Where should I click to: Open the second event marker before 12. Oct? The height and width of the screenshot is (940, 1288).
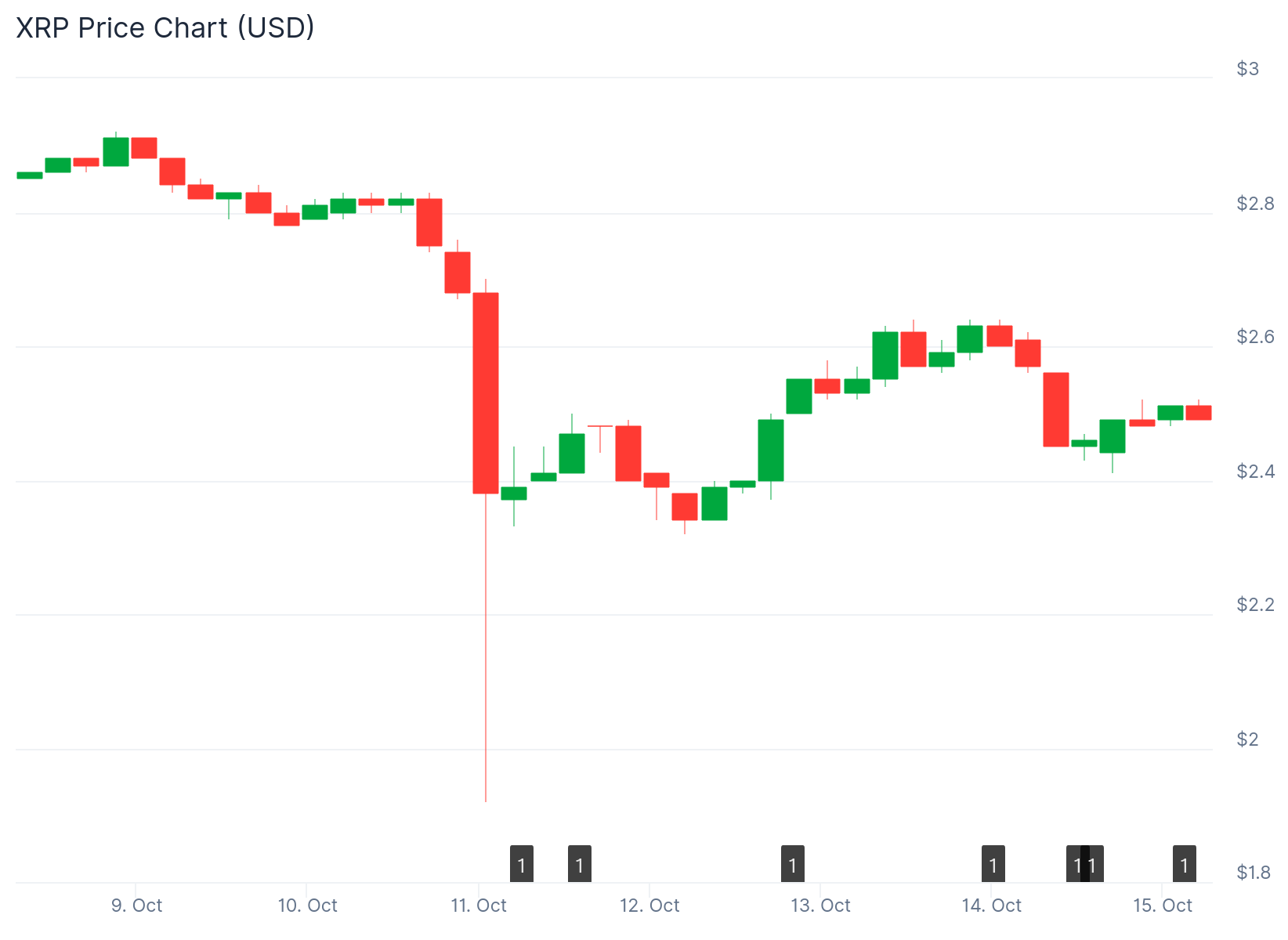[580, 865]
